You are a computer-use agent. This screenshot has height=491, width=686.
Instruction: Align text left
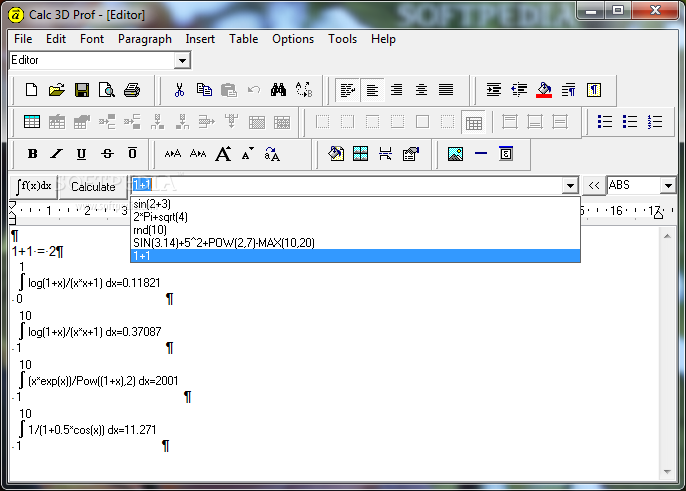[x=372, y=90]
